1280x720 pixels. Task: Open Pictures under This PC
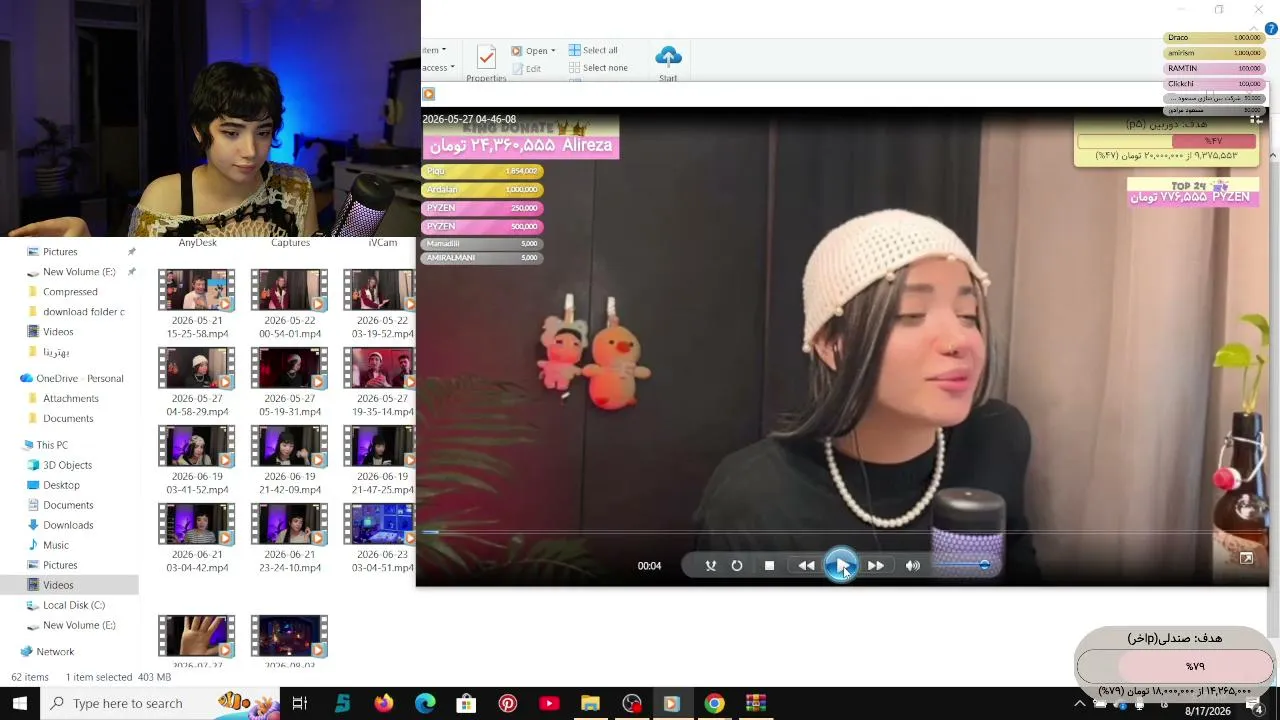coord(60,565)
